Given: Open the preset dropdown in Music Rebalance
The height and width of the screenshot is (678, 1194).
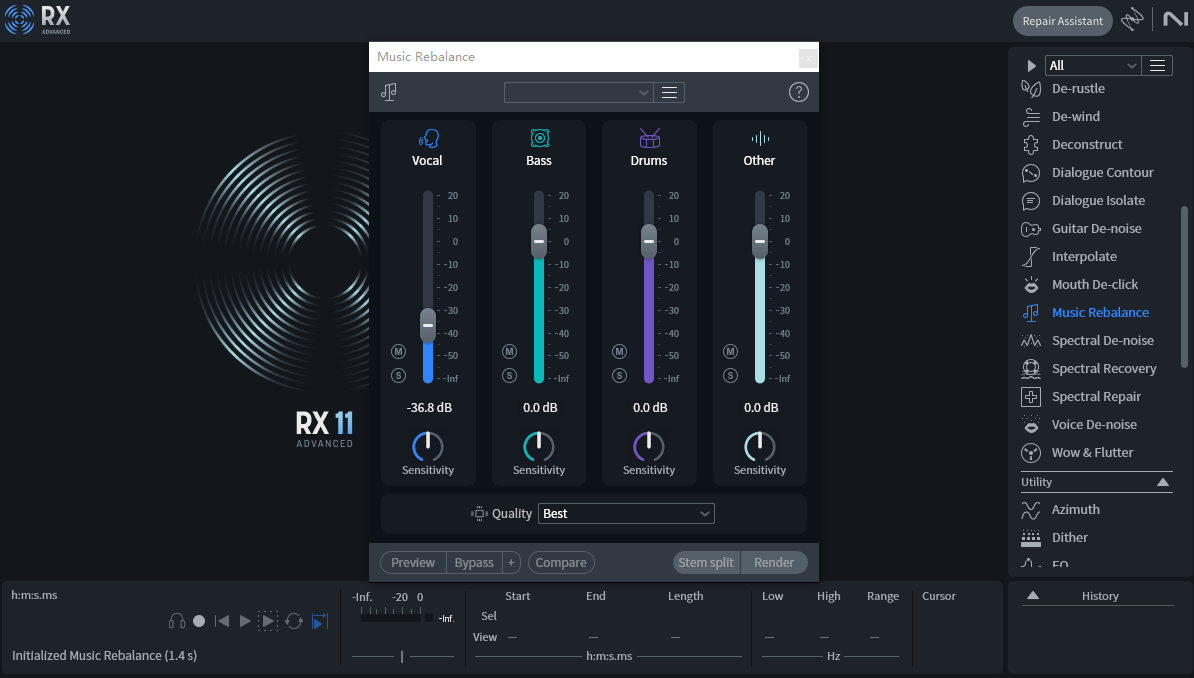Looking at the screenshot, I should click(x=578, y=92).
